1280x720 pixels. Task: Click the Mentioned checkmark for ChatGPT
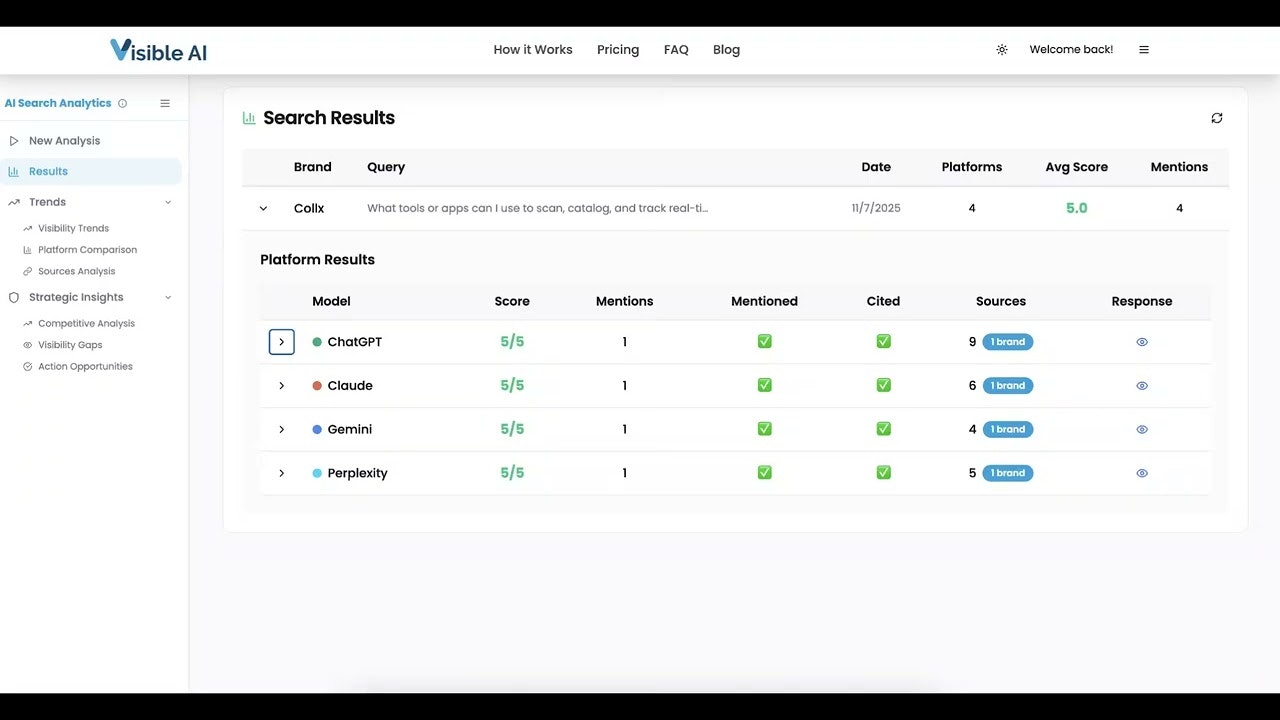(x=764, y=341)
